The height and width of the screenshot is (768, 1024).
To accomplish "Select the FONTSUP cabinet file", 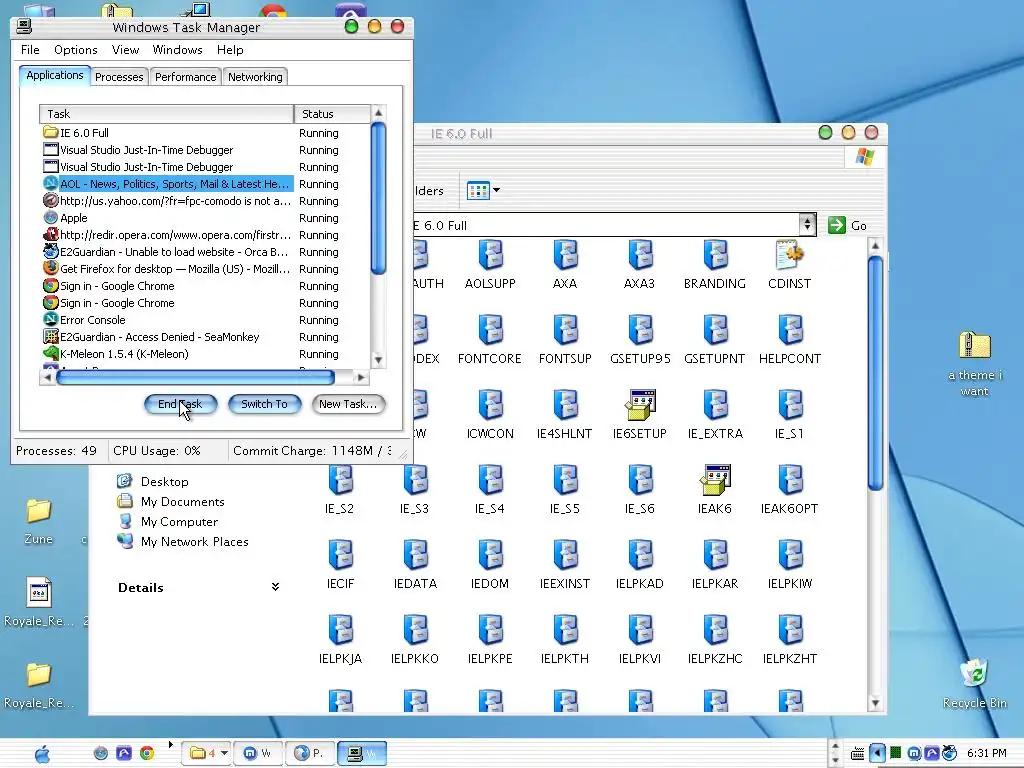I will 566,340.
